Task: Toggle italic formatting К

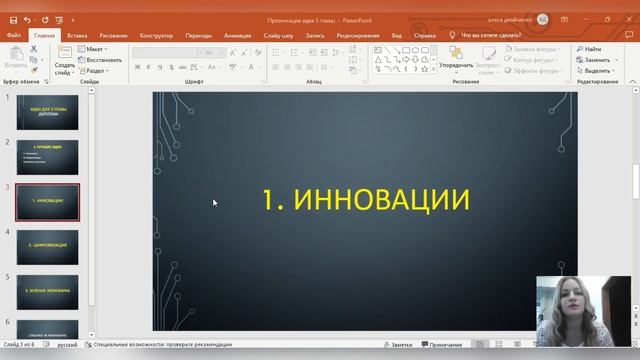Action: [149, 67]
